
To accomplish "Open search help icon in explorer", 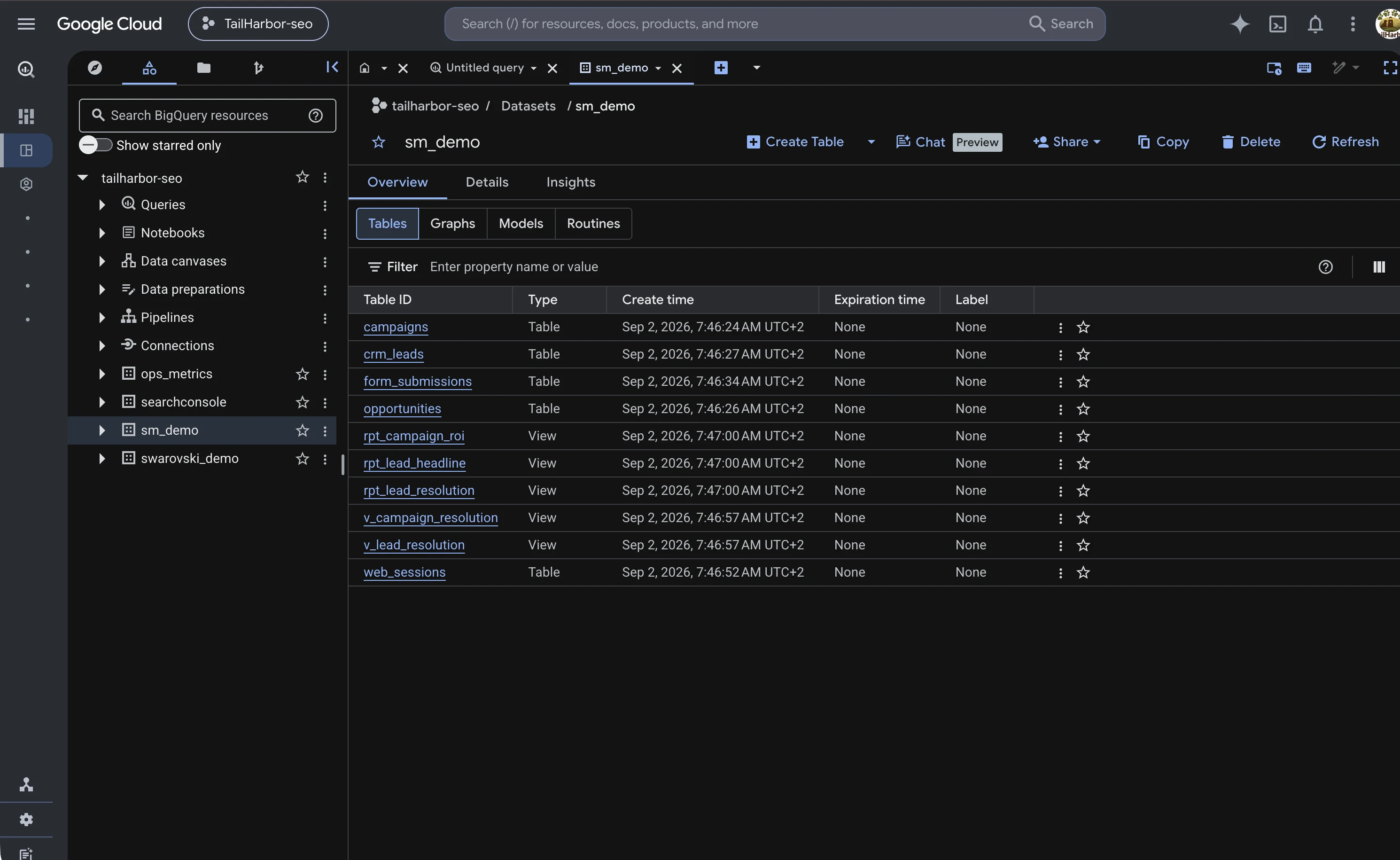I will coord(316,116).
